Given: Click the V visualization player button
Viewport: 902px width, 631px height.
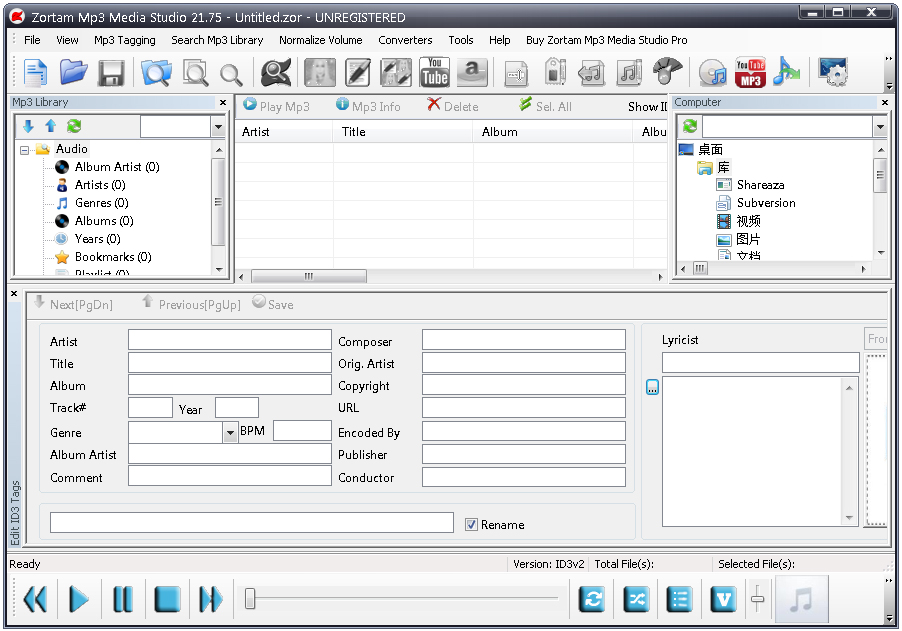Looking at the screenshot, I should coord(723,600).
